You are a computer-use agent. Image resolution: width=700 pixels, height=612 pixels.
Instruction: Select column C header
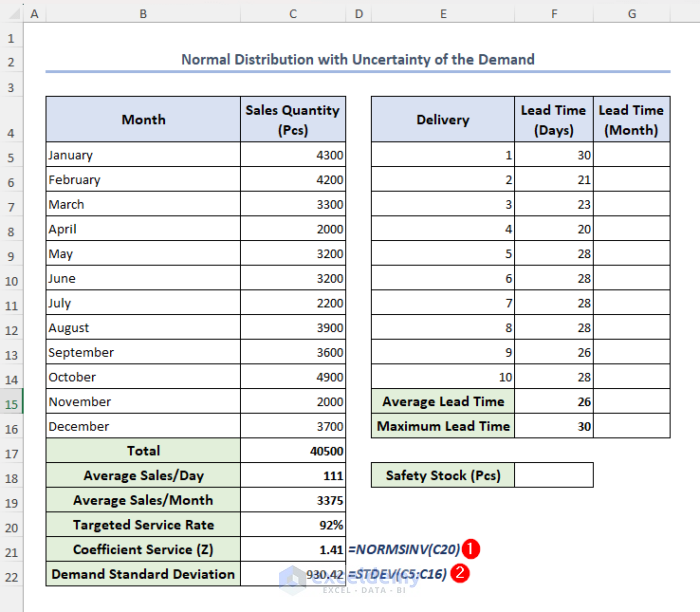coord(292,14)
